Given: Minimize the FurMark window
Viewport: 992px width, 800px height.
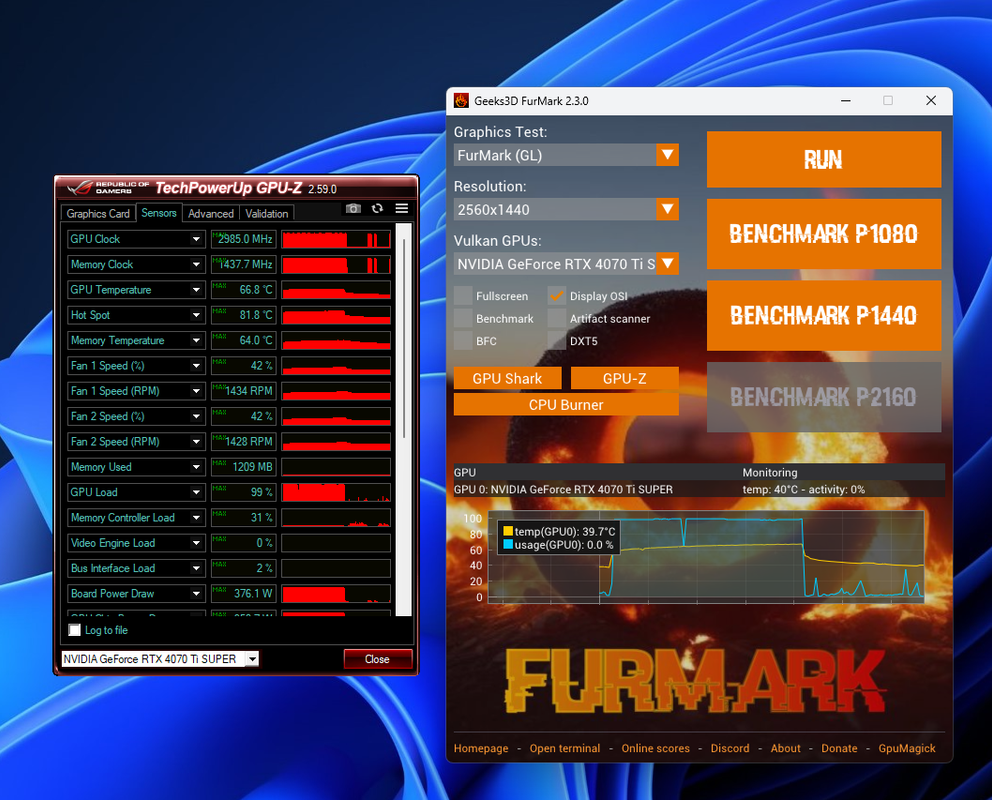Looking at the screenshot, I should [845, 101].
